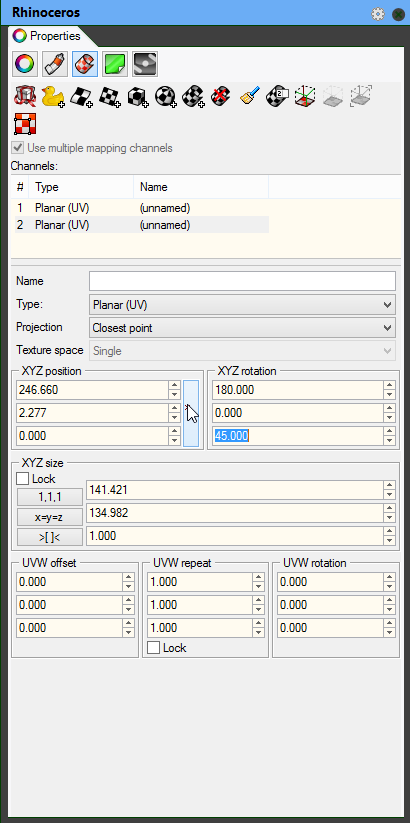Image resolution: width=410 pixels, height=823 pixels.
Task: Decrease the 45.000 rotation value with down arrow
Action: tap(389, 441)
